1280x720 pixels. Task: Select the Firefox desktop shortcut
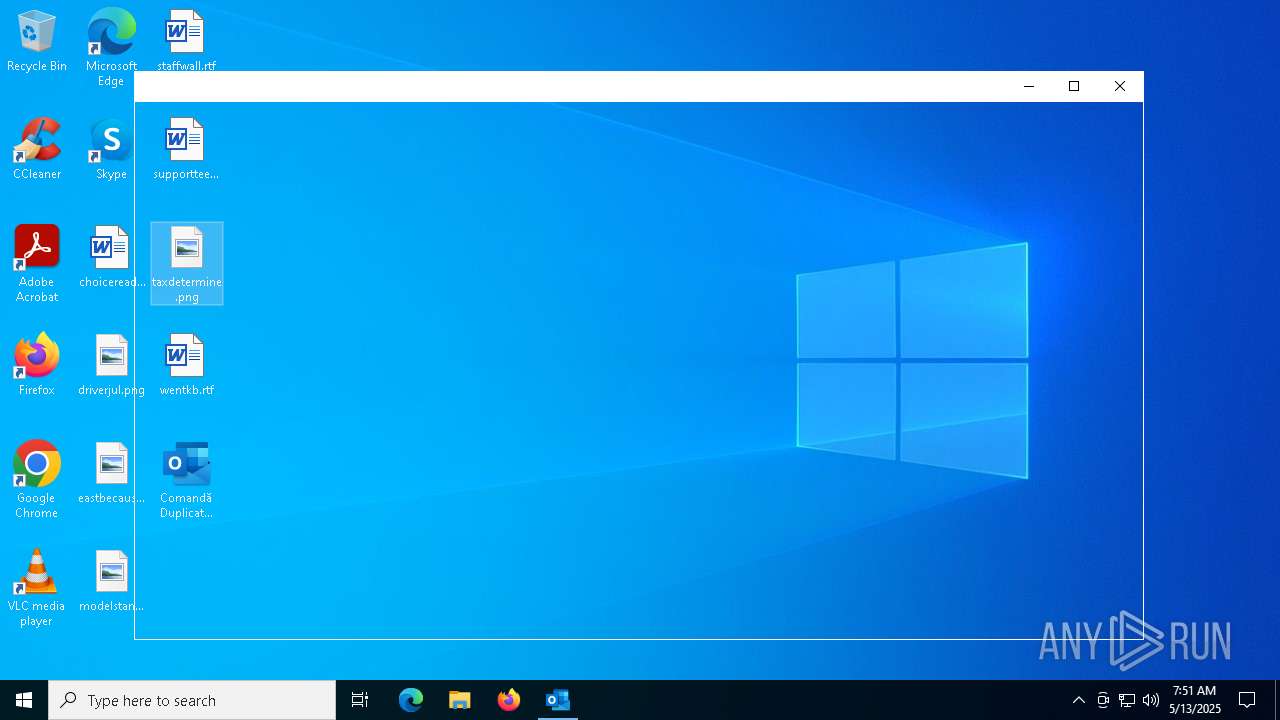tap(37, 366)
